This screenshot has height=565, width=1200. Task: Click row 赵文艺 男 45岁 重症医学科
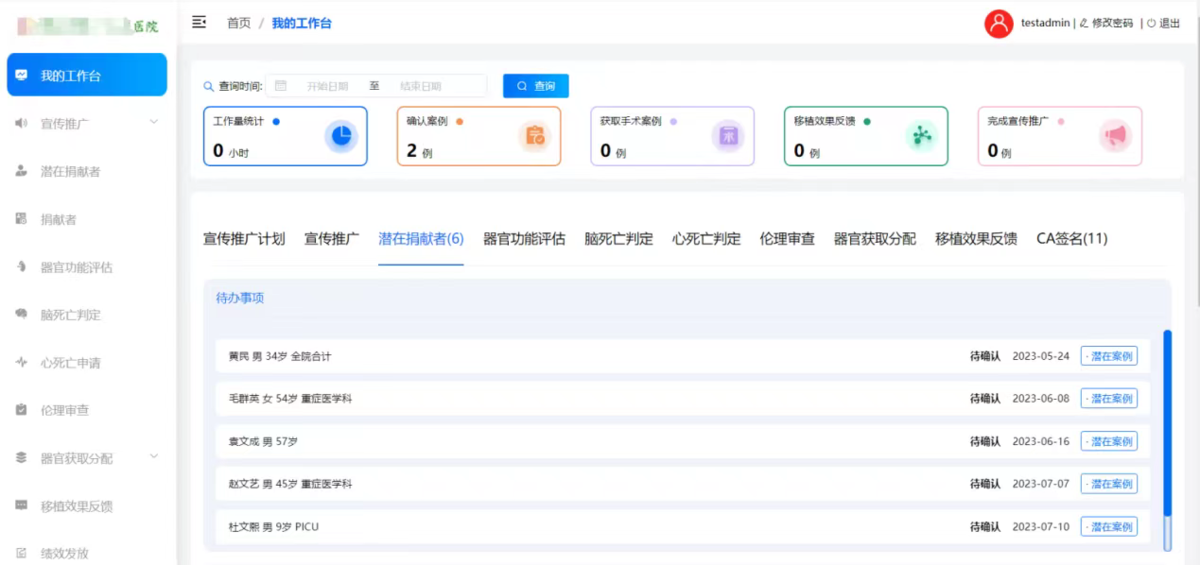pos(683,484)
